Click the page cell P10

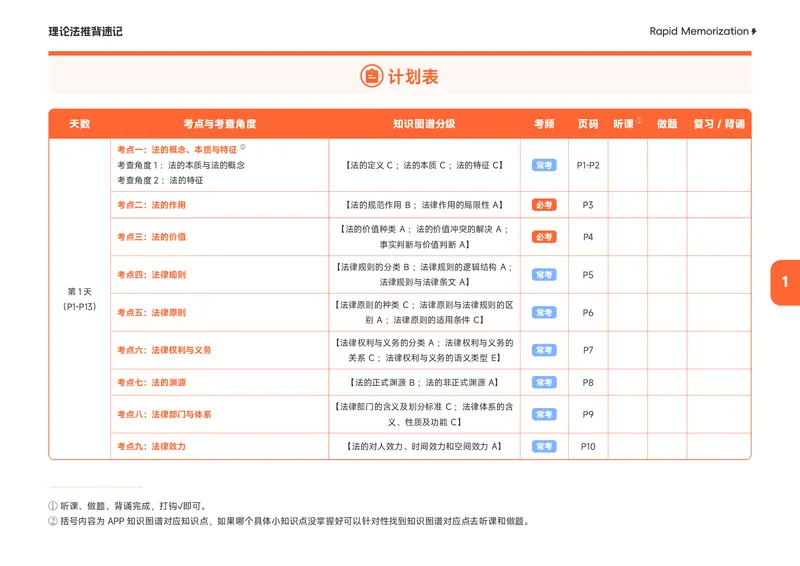point(588,446)
